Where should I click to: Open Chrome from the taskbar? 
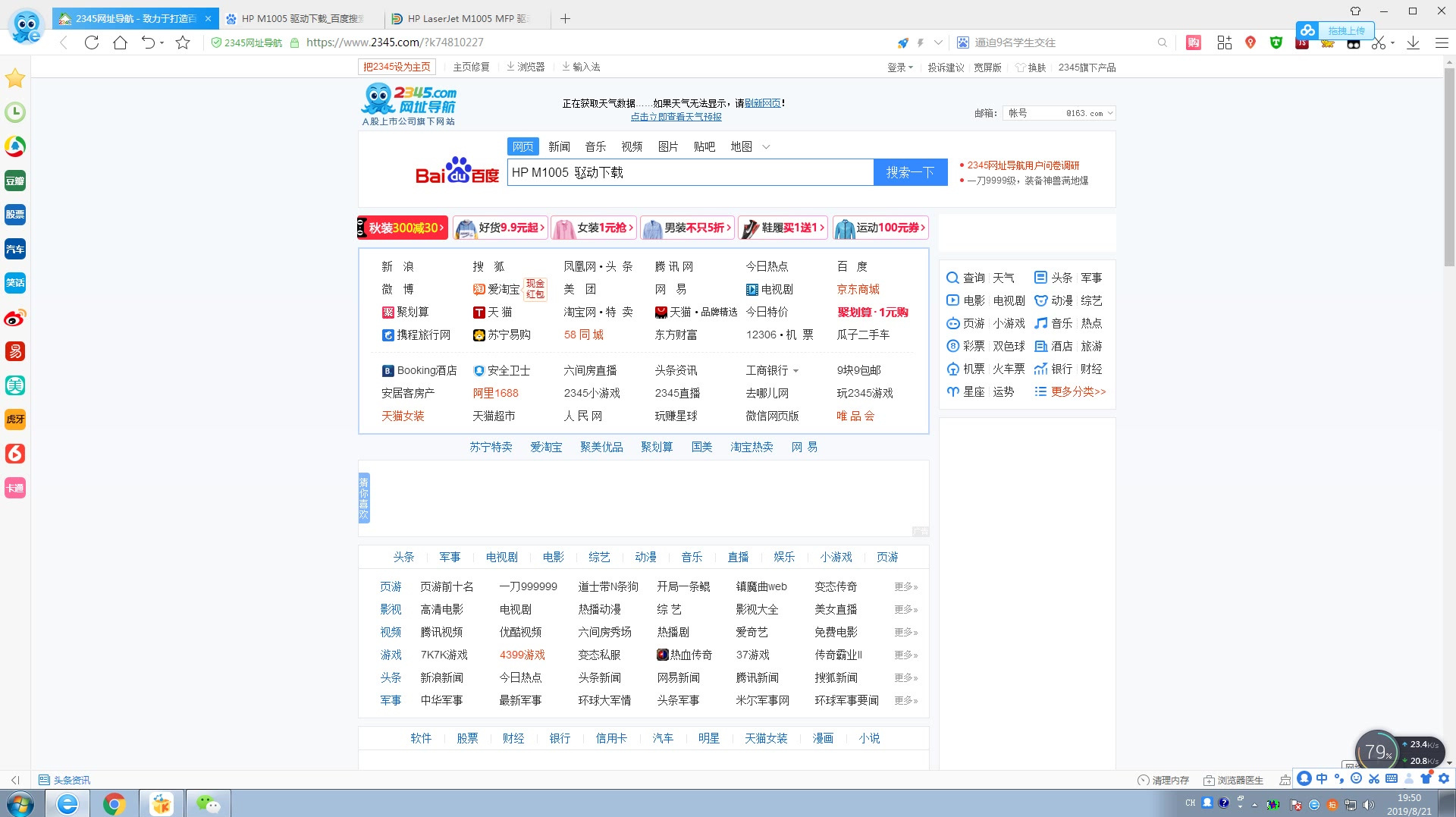click(114, 803)
